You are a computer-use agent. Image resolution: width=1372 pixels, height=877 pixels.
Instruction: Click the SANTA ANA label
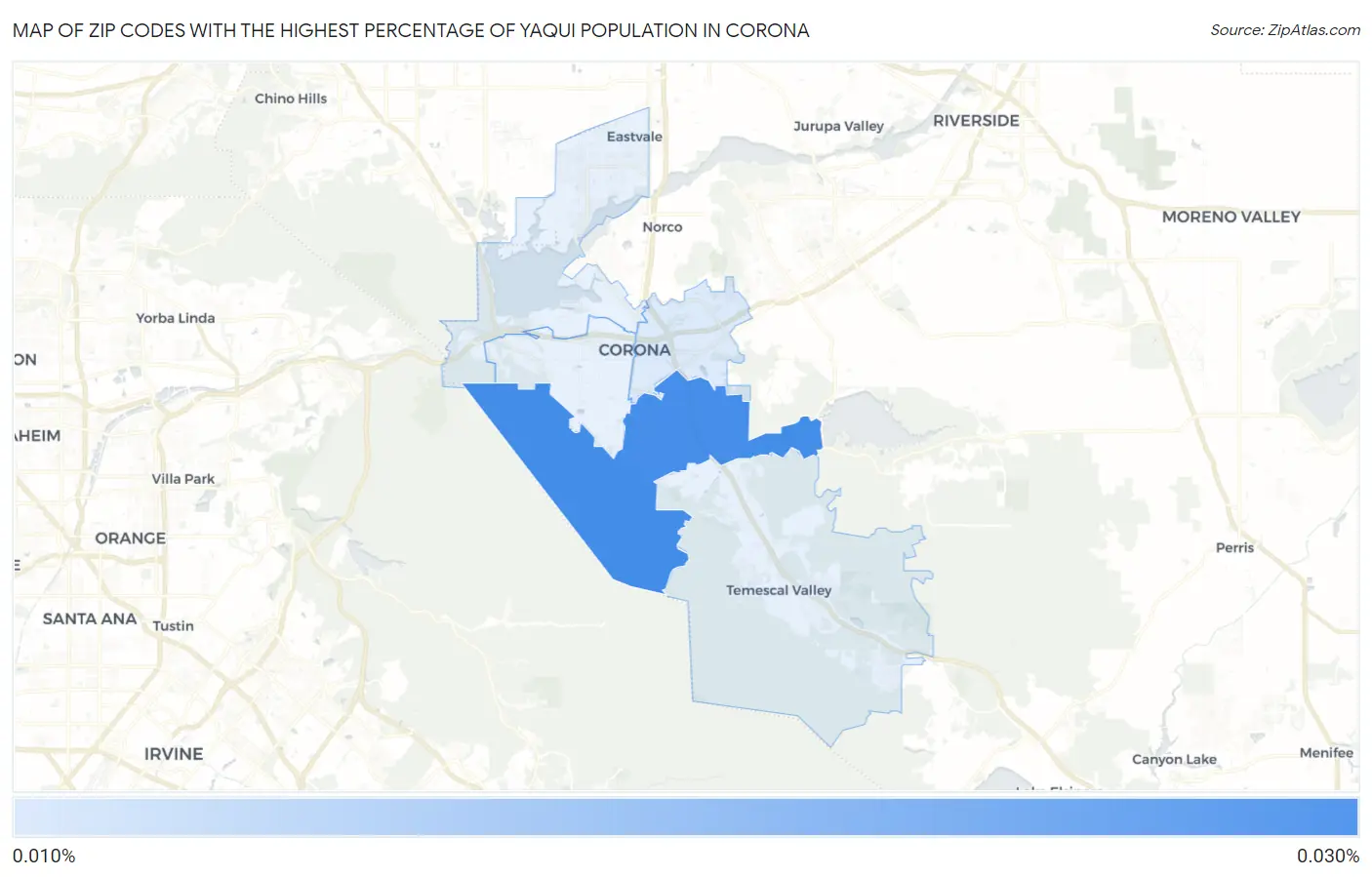(90, 618)
